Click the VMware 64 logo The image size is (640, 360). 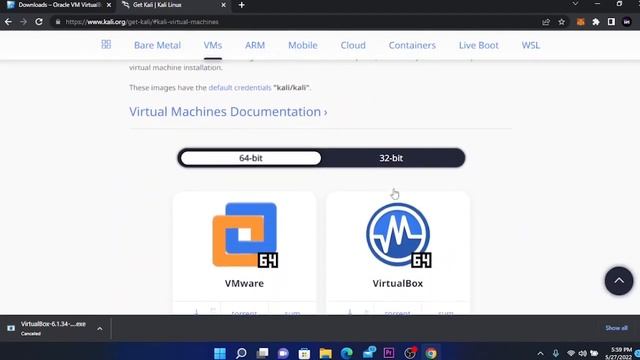(245, 235)
